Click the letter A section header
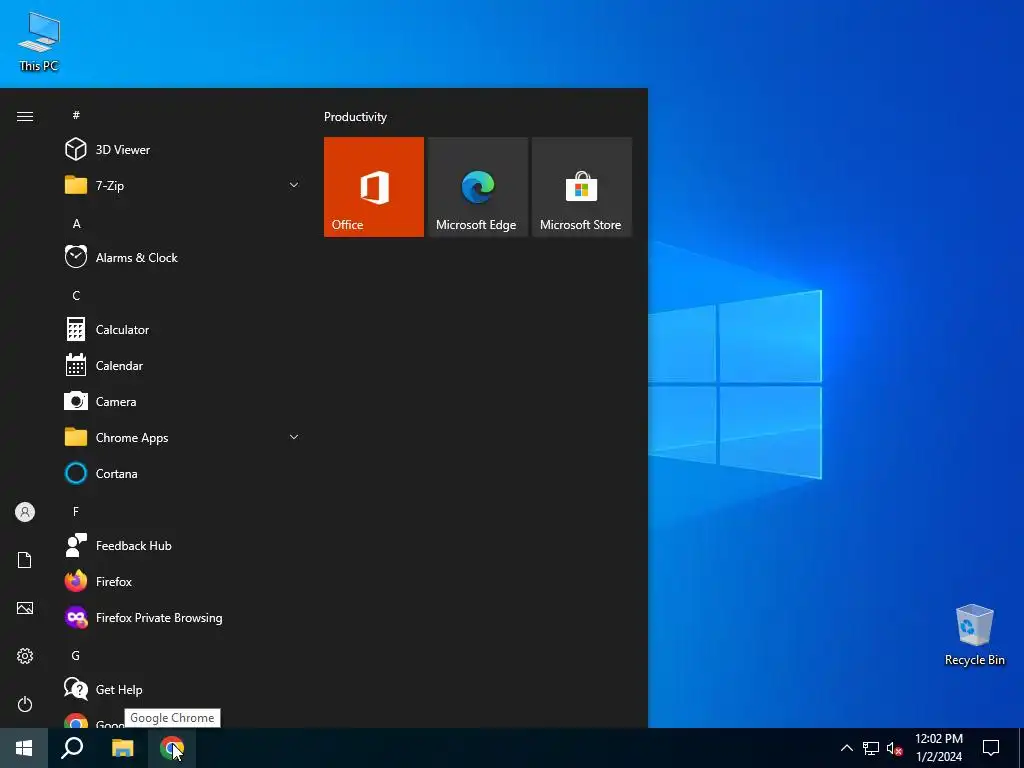Screen dimensions: 1024x768 click(x=76, y=223)
